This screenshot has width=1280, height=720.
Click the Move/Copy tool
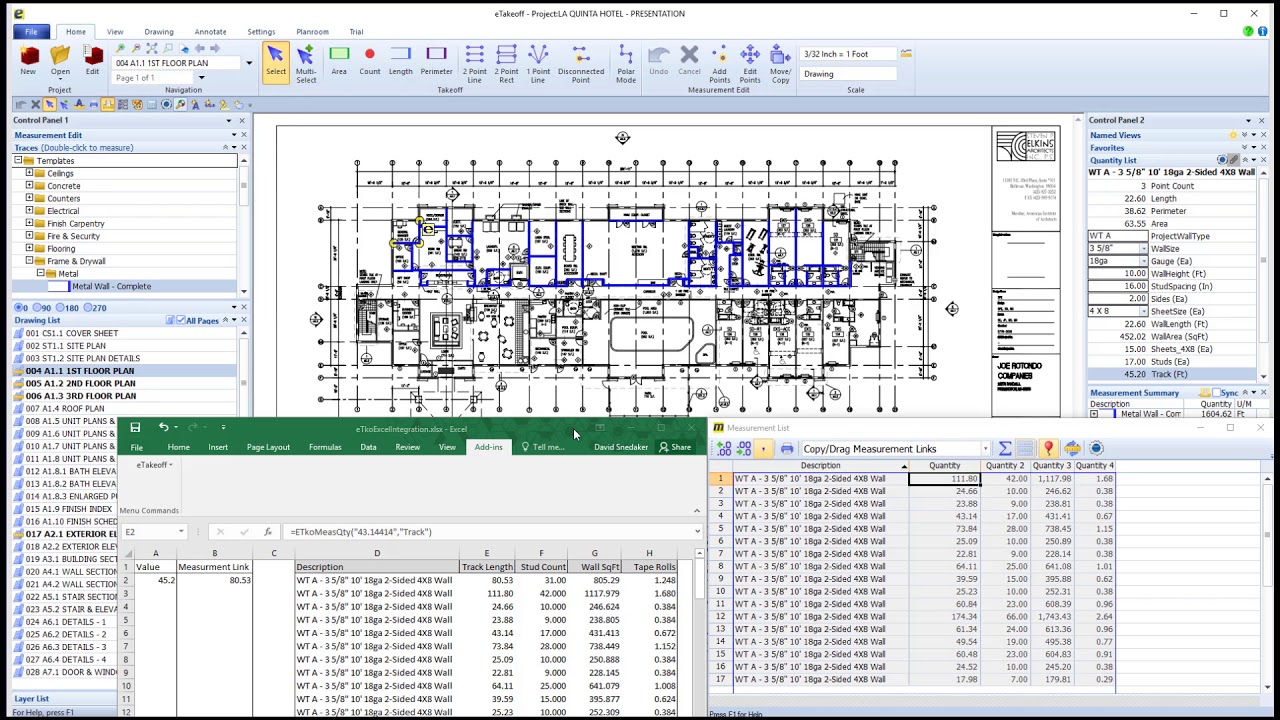[x=780, y=63]
